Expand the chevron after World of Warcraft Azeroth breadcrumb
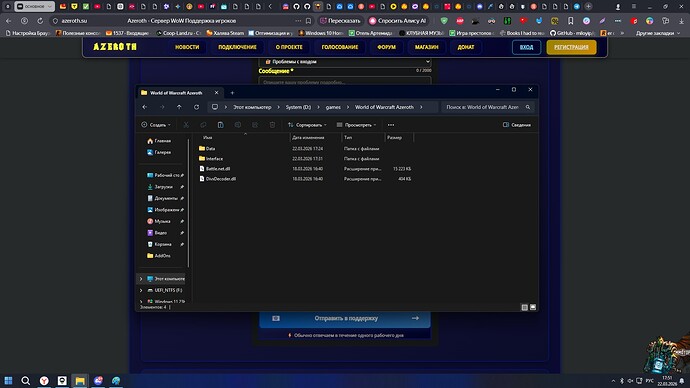The height and width of the screenshot is (388, 690). pyautogui.click(x=421, y=107)
